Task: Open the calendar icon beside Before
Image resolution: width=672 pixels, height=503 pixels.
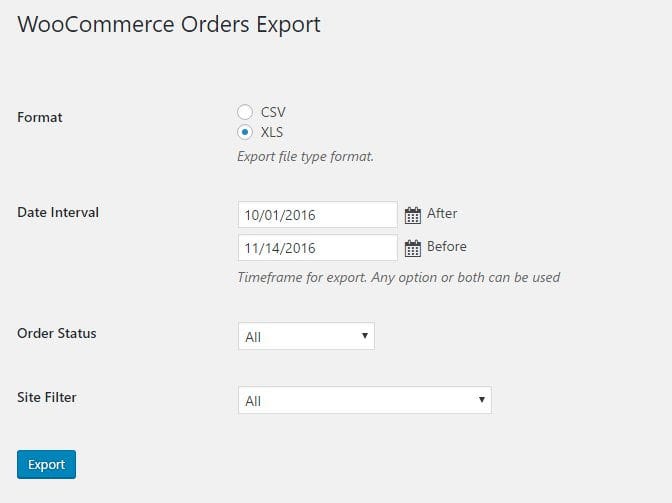Action: [x=413, y=248]
